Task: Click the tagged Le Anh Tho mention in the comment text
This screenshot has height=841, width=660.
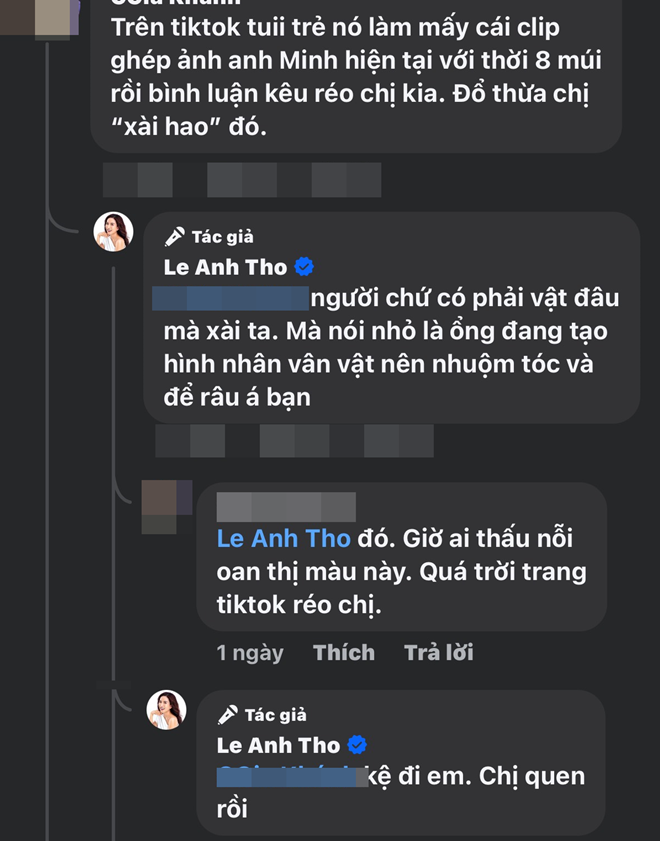Action: pyautogui.click(x=283, y=538)
